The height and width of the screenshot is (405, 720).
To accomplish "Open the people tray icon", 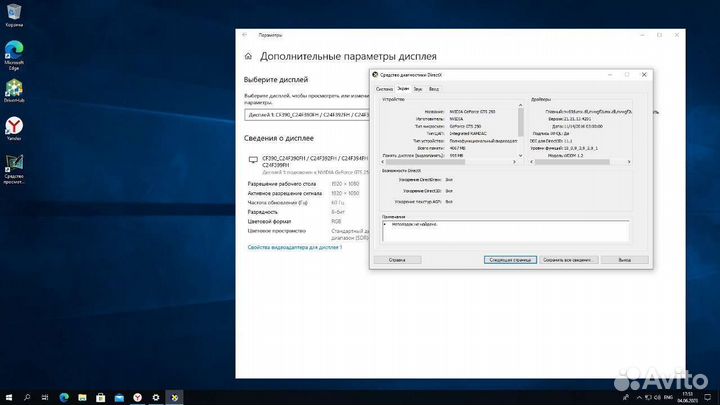I will pyautogui.click(x=625, y=397).
